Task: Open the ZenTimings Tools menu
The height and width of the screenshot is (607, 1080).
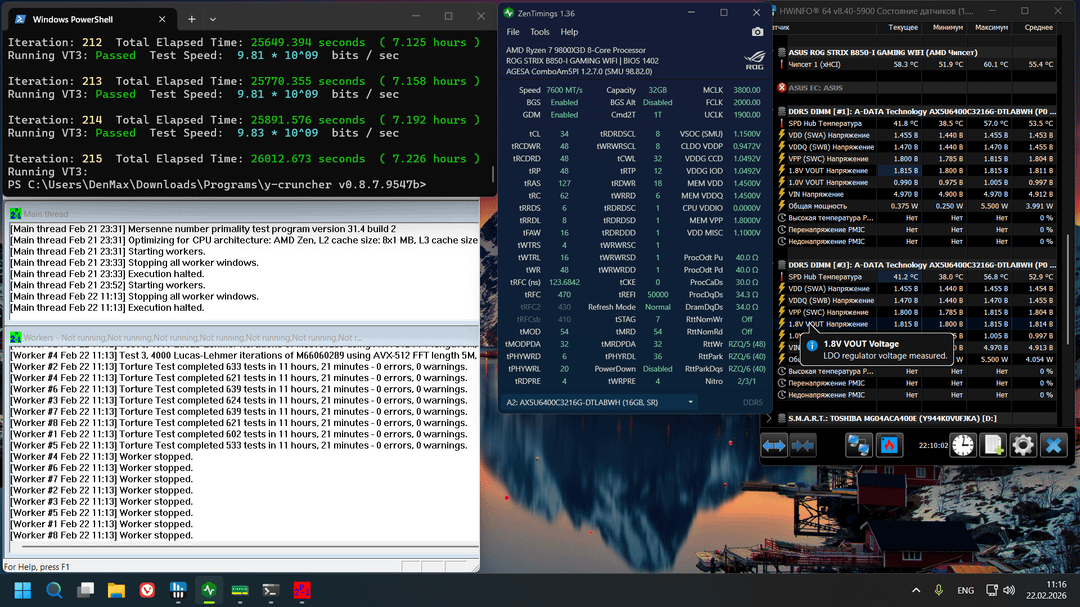Action: coord(539,32)
